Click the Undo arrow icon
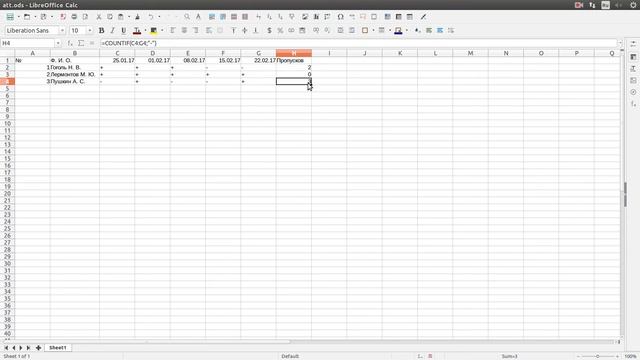This screenshot has height=360, width=640. click(x=151, y=17)
